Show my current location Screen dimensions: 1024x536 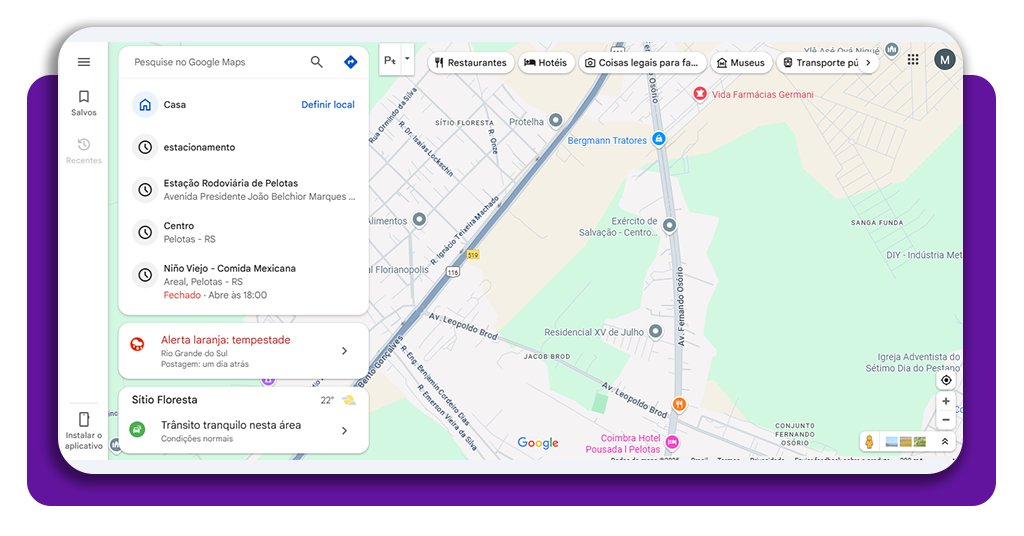pos(946,380)
